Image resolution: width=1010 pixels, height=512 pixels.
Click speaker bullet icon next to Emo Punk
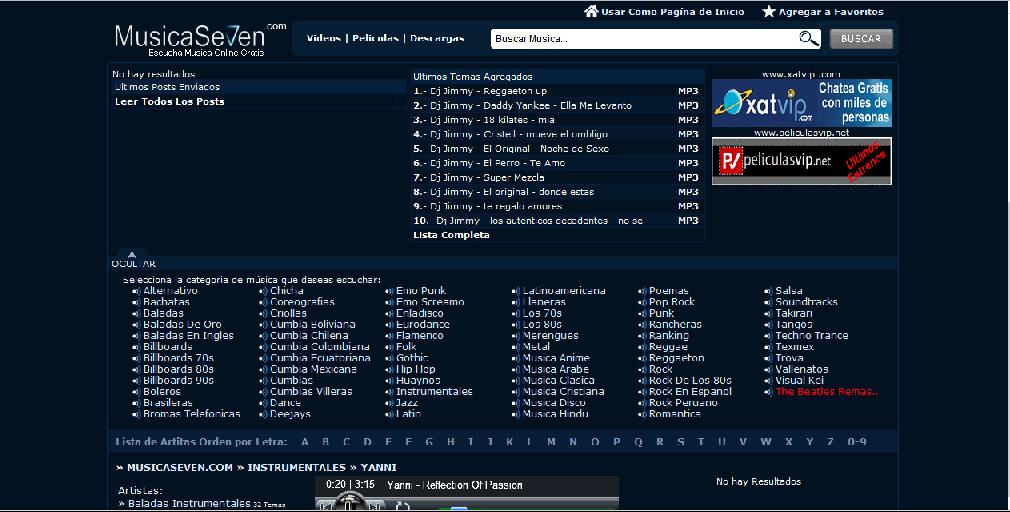(389, 290)
